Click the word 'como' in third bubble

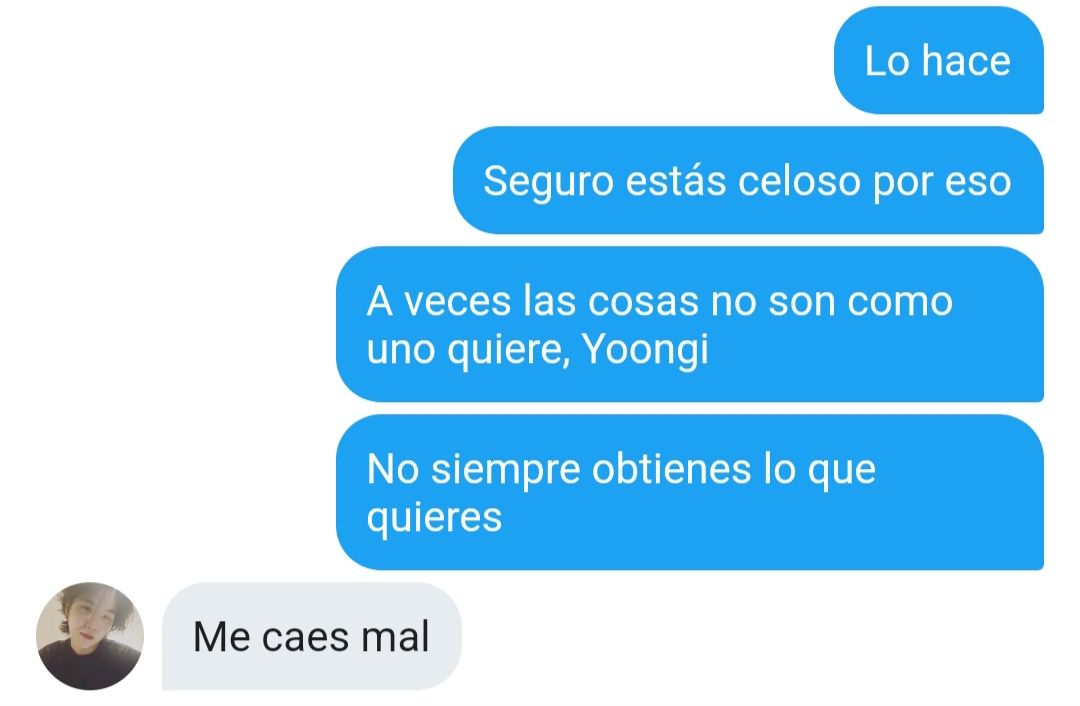(900, 303)
